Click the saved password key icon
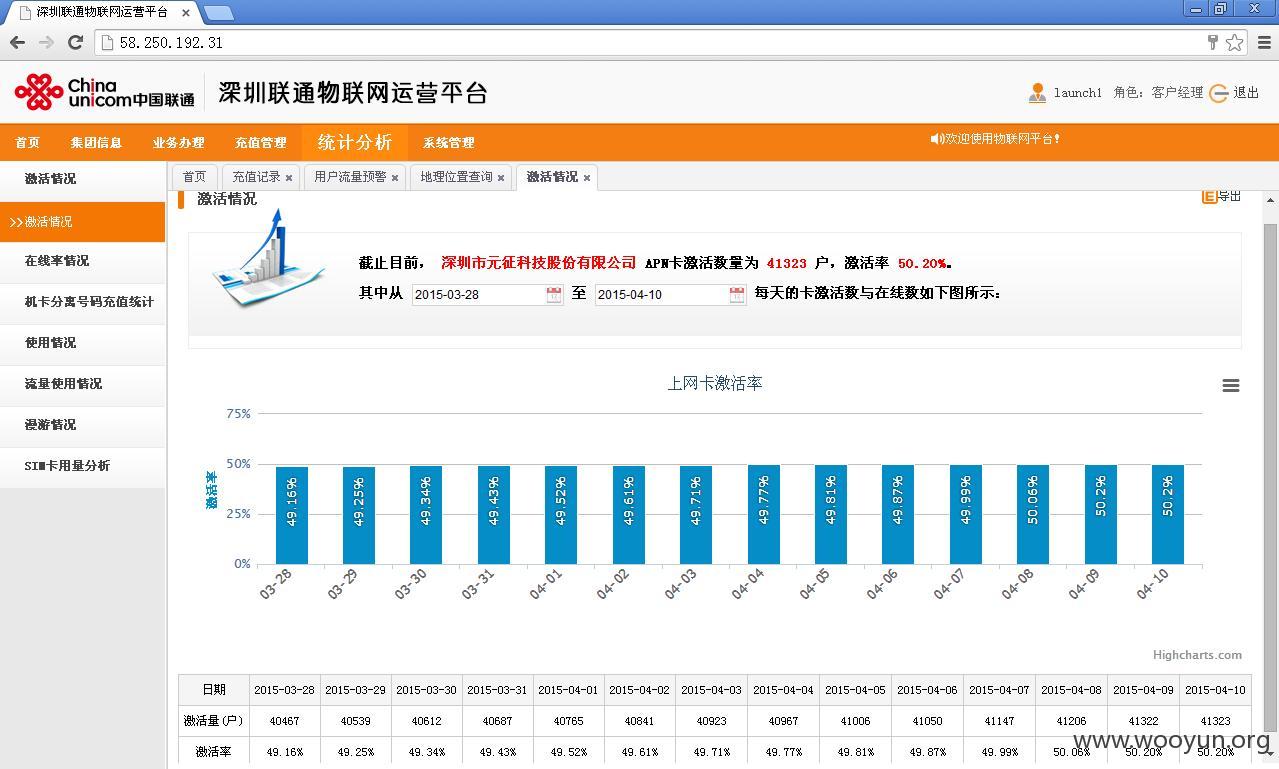This screenshot has height=769, width=1279. pos(1212,42)
